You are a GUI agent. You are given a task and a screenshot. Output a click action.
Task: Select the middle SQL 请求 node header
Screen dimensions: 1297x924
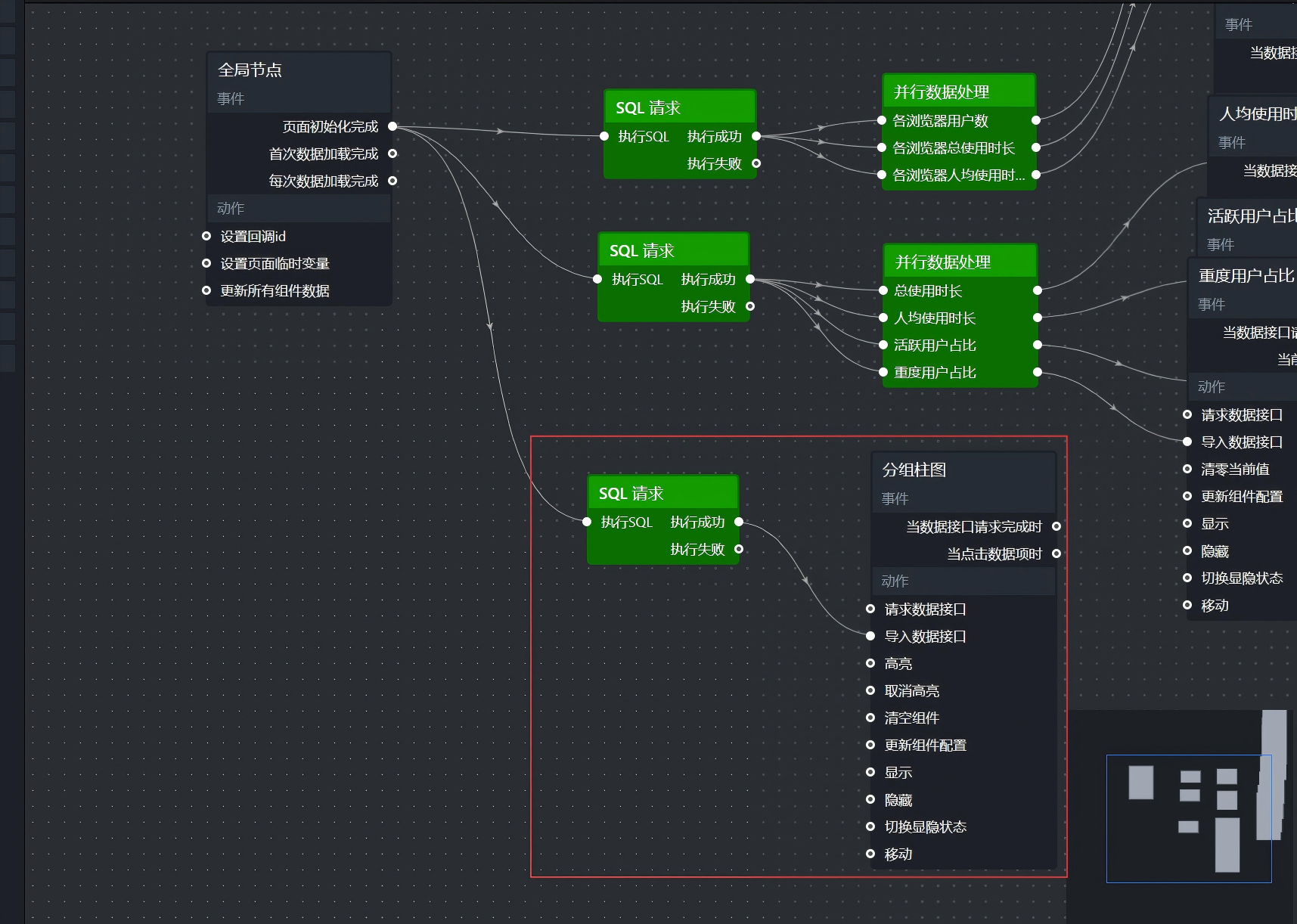(674, 250)
